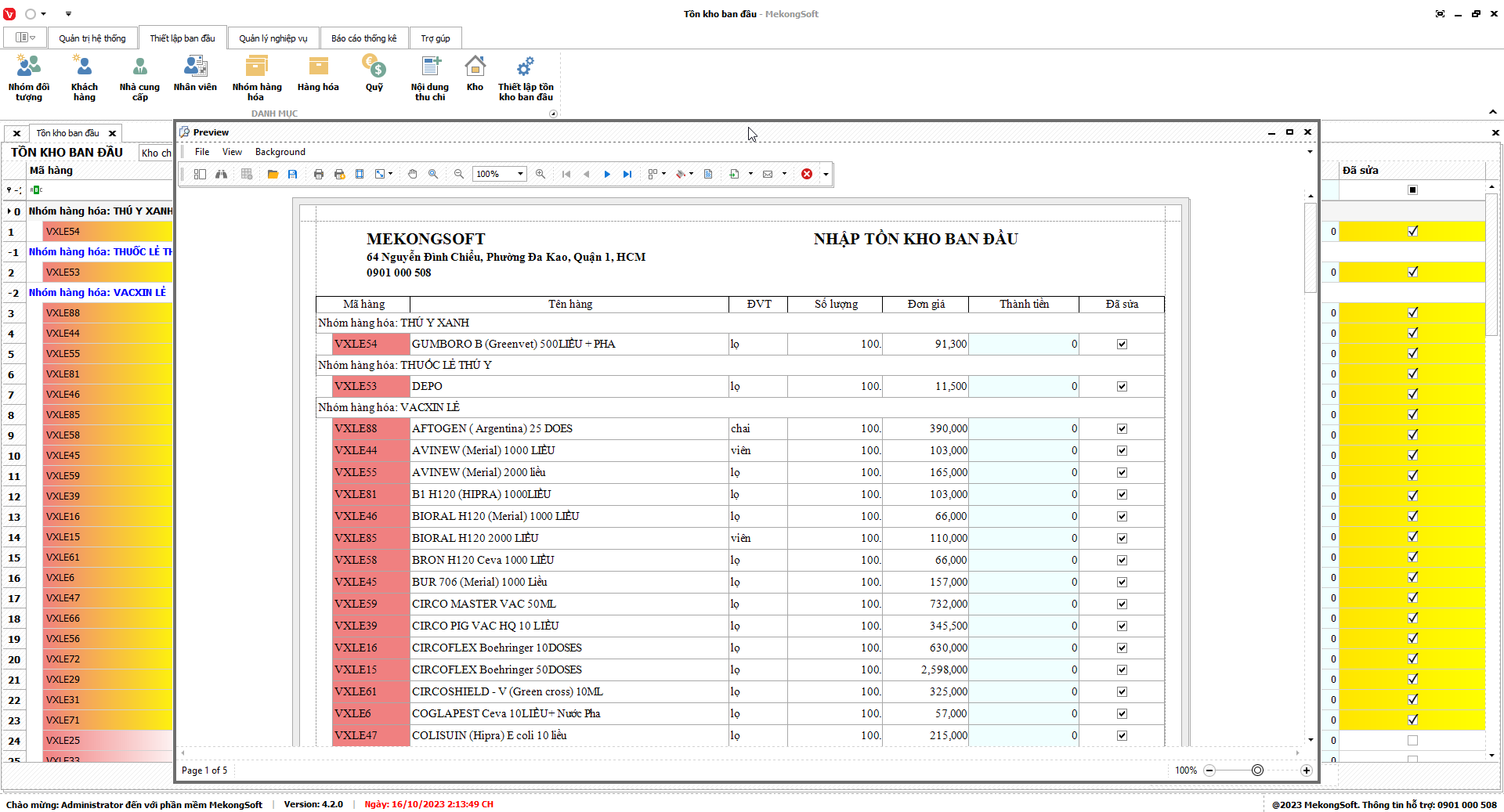This screenshot has width=1504, height=812.
Task: Open the File menu in Preview
Action: pos(202,152)
